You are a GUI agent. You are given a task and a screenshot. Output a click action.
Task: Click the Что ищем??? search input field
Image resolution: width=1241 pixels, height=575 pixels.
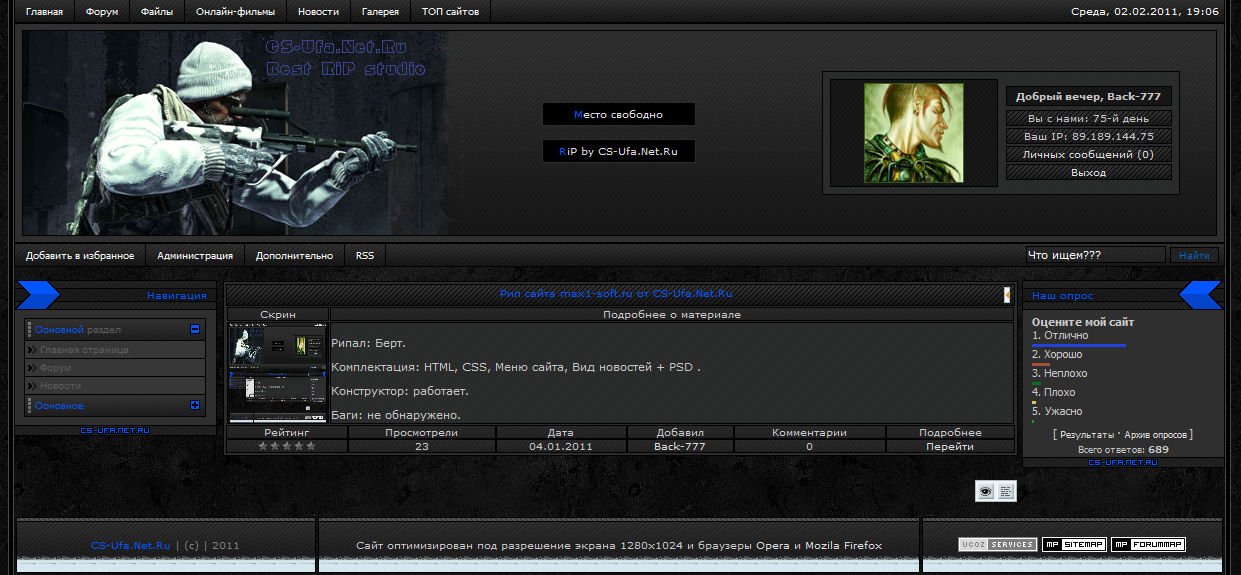pos(1095,256)
